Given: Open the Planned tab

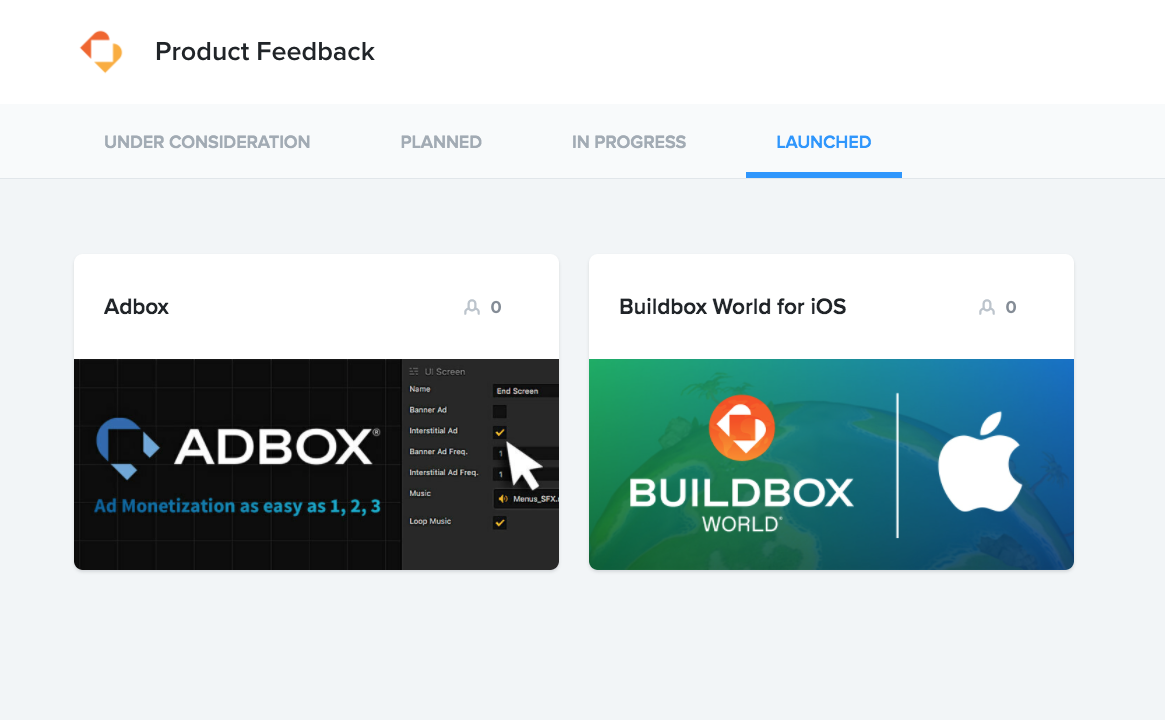Looking at the screenshot, I should (441, 142).
